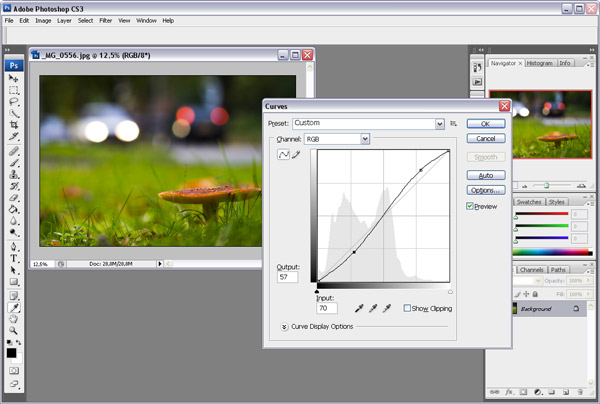This screenshot has height=404, width=600.
Task: Switch to the Swatches tab
Action: (529, 202)
